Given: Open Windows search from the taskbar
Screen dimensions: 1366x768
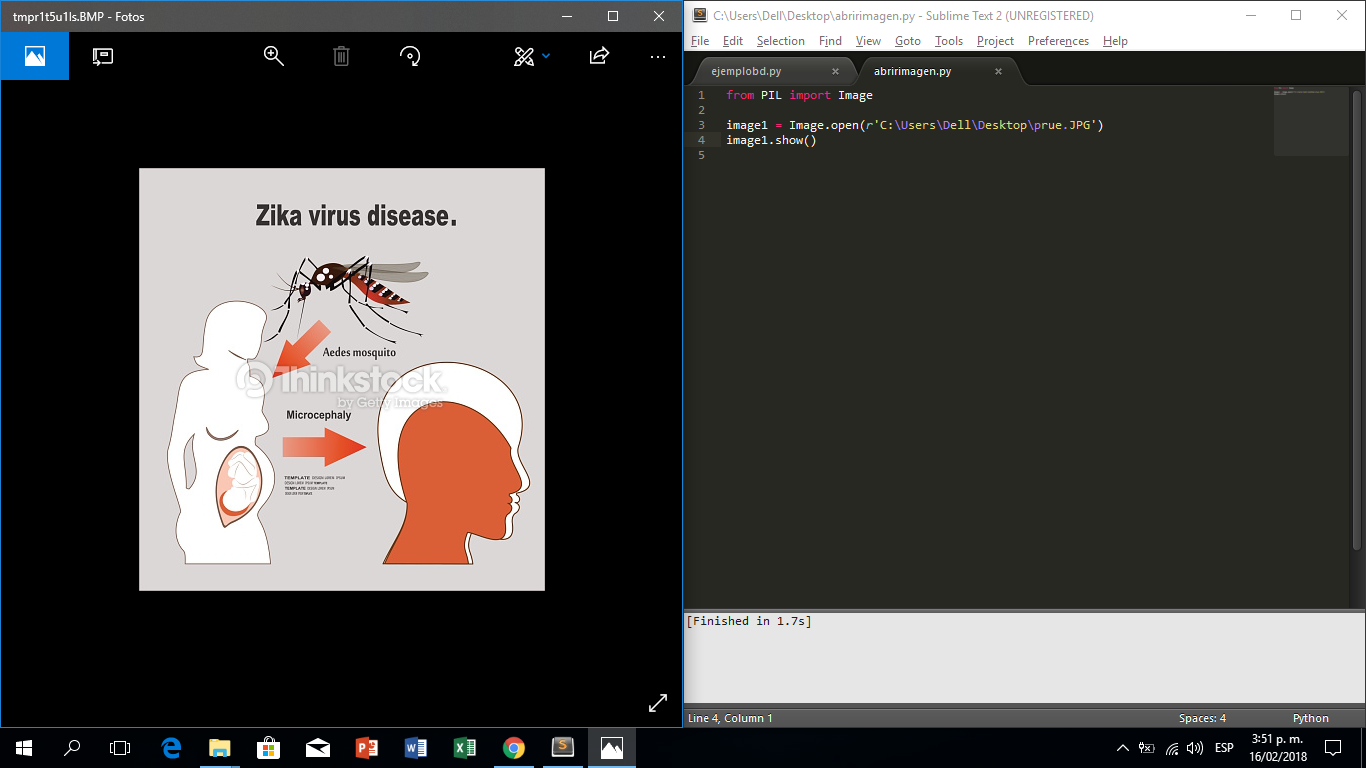Looking at the screenshot, I should (72, 747).
